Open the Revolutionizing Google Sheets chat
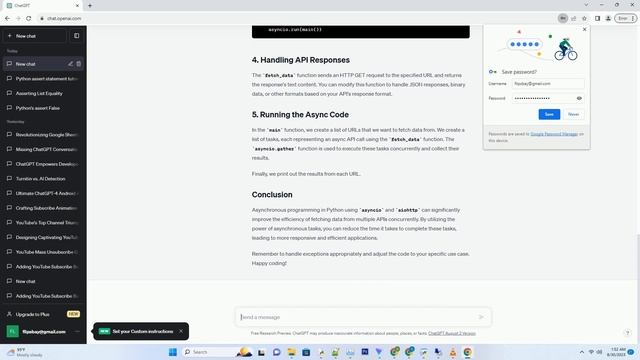 coord(43,134)
